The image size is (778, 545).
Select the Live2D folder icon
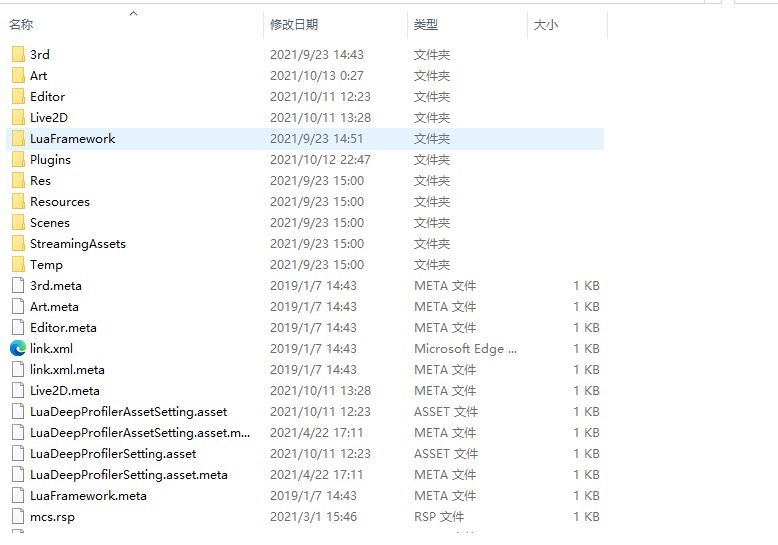18,117
